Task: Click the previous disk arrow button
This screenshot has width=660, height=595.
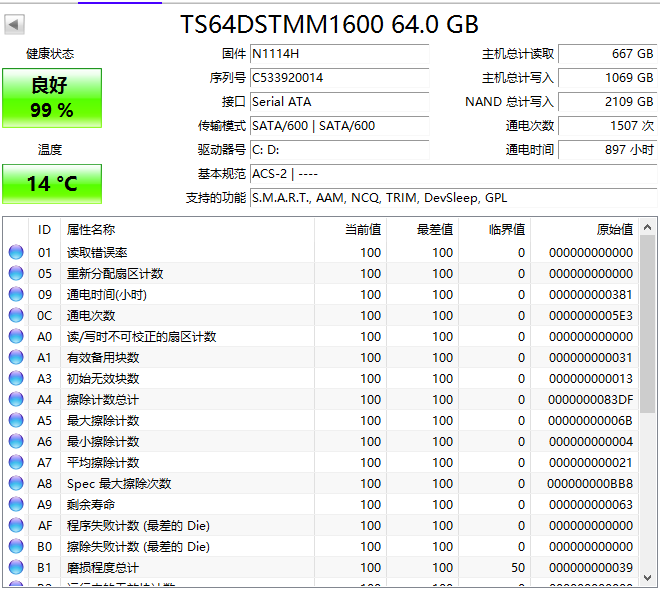Action: point(15,24)
